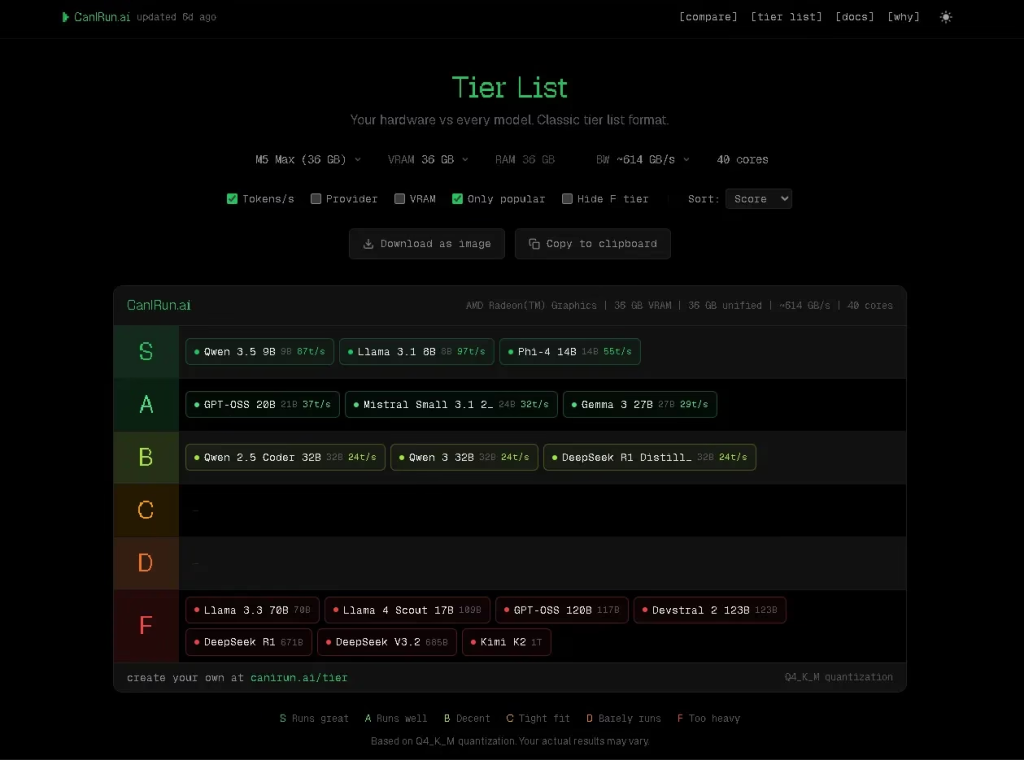Screen dimensions: 1024x760
Task: Expand the VRAM 36 GB dropdown
Action: tap(428, 160)
